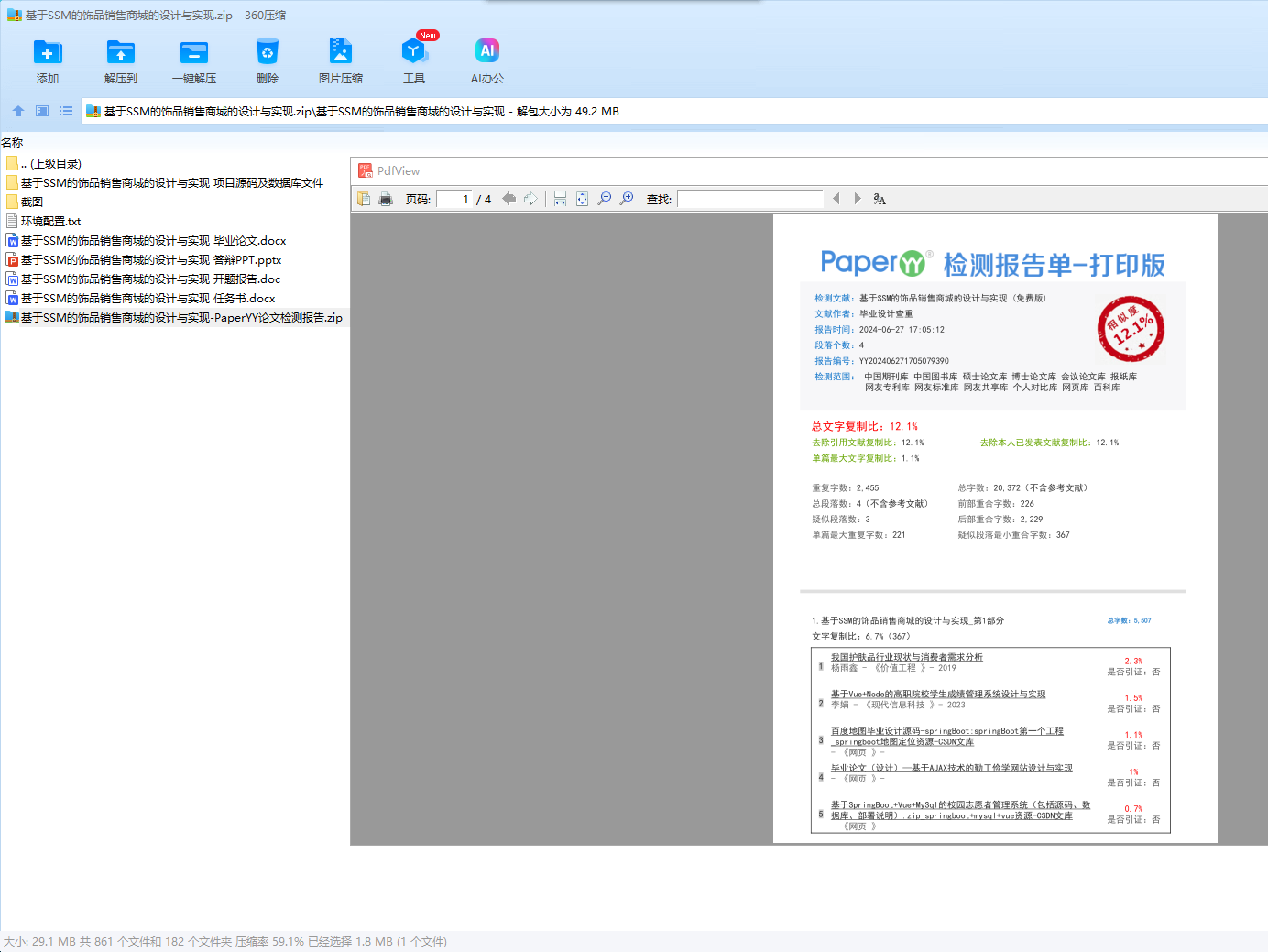This screenshot has height=952, width=1268.
Task: Zoom in on the PDF preview
Action: click(627, 199)
